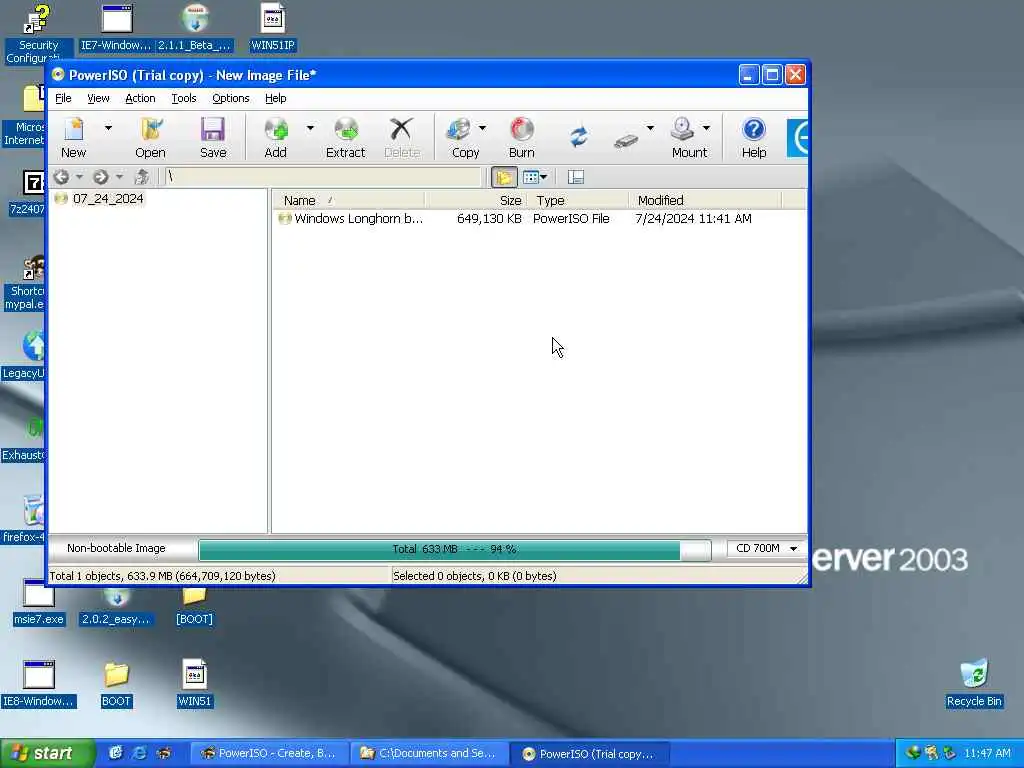Select the IE8-Windows installer desktop icon
This screenshot has width=1024, height=768.
[x=39, y=683]
